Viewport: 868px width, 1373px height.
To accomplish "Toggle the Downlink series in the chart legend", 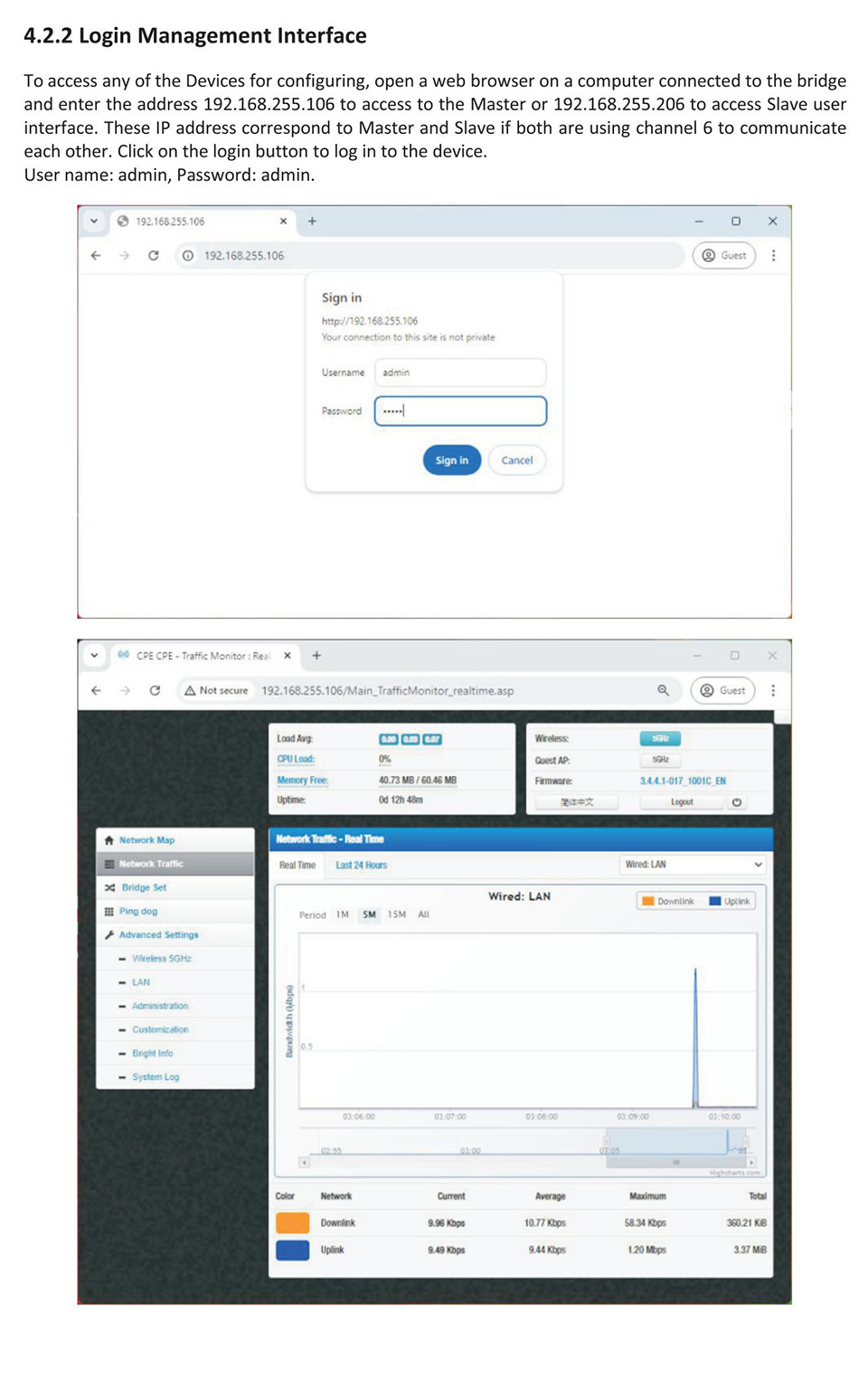I will coord(668,901).
